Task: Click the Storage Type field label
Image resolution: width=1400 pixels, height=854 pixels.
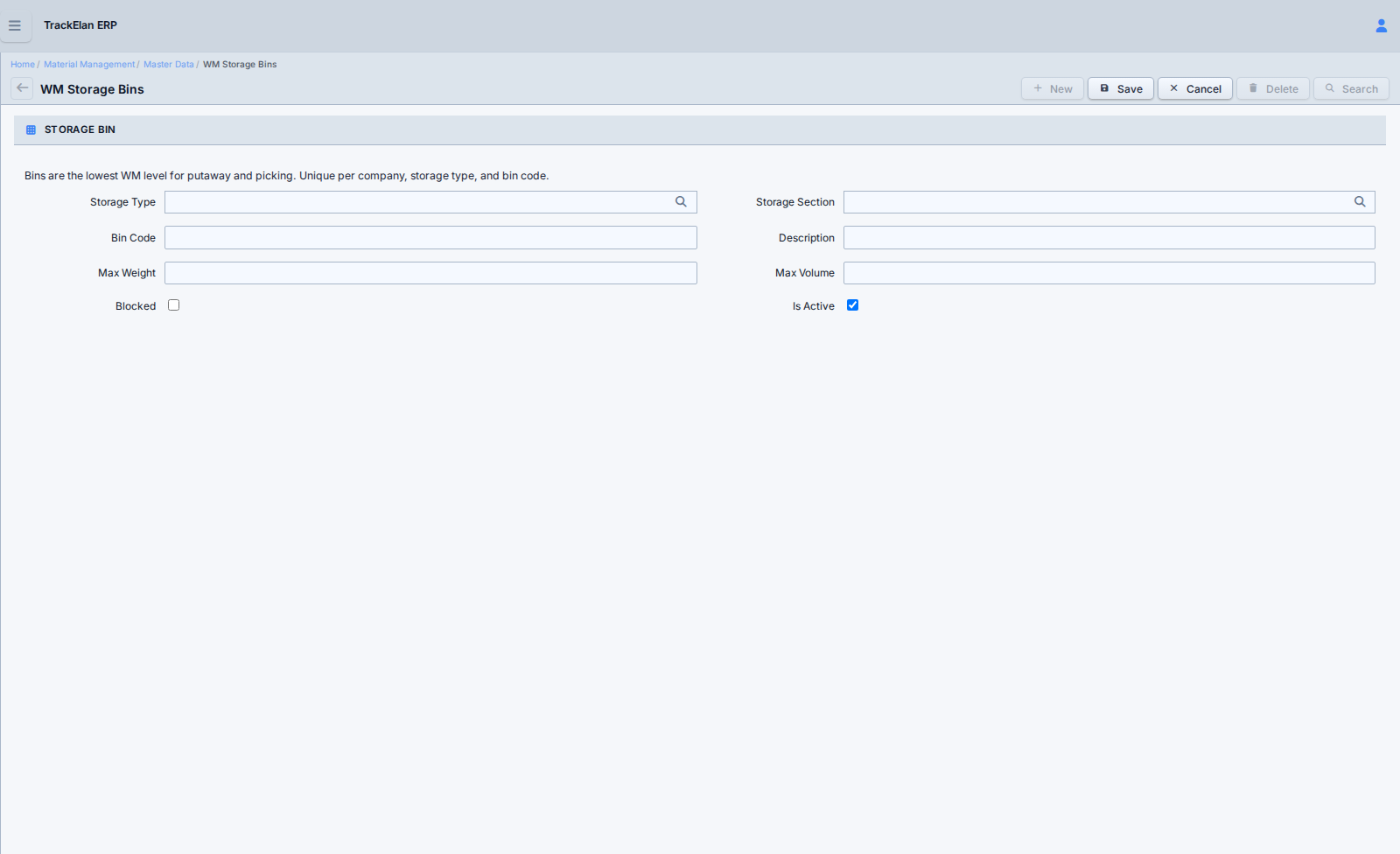Action: coord(122,202)
